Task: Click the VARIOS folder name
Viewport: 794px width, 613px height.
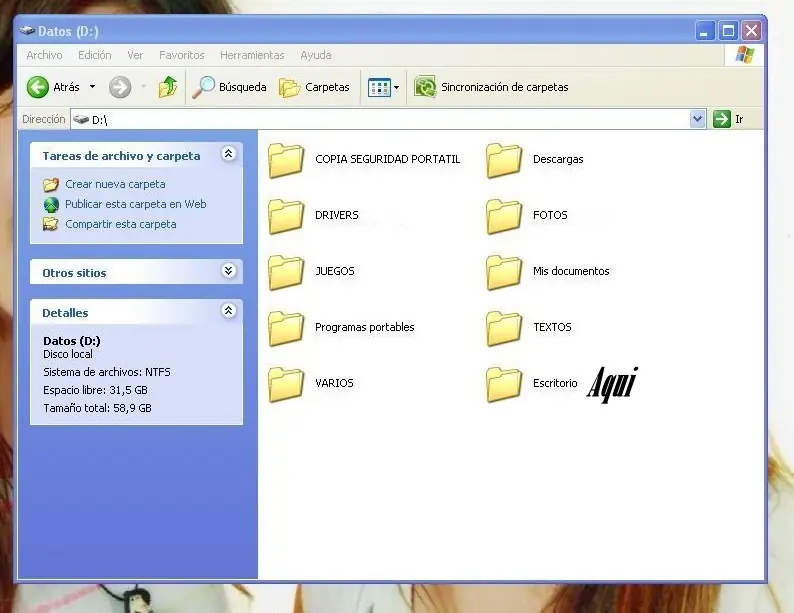Action: [x=334, y=383]
